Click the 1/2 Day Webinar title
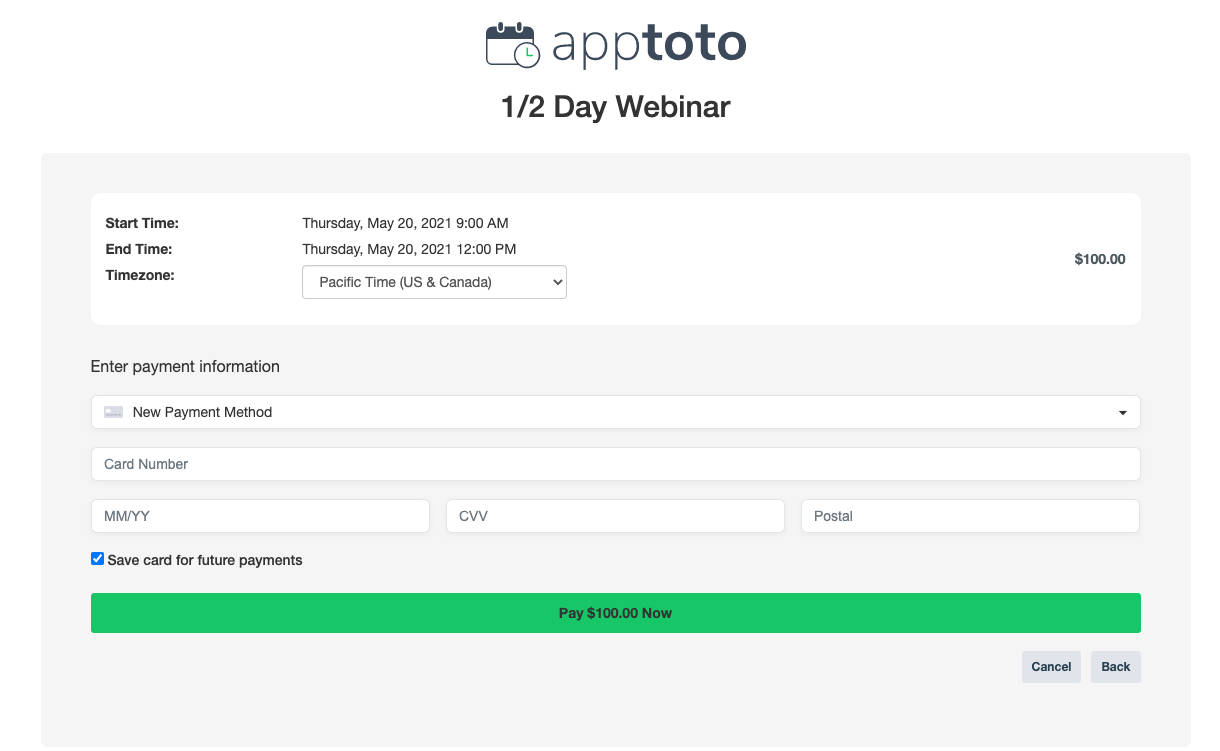The width and height of the screenshot is (1220, 751). [615, 107]
